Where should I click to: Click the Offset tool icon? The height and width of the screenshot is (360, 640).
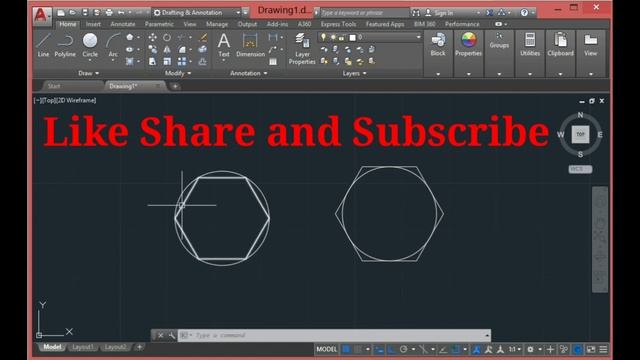[x=202, y=62]
